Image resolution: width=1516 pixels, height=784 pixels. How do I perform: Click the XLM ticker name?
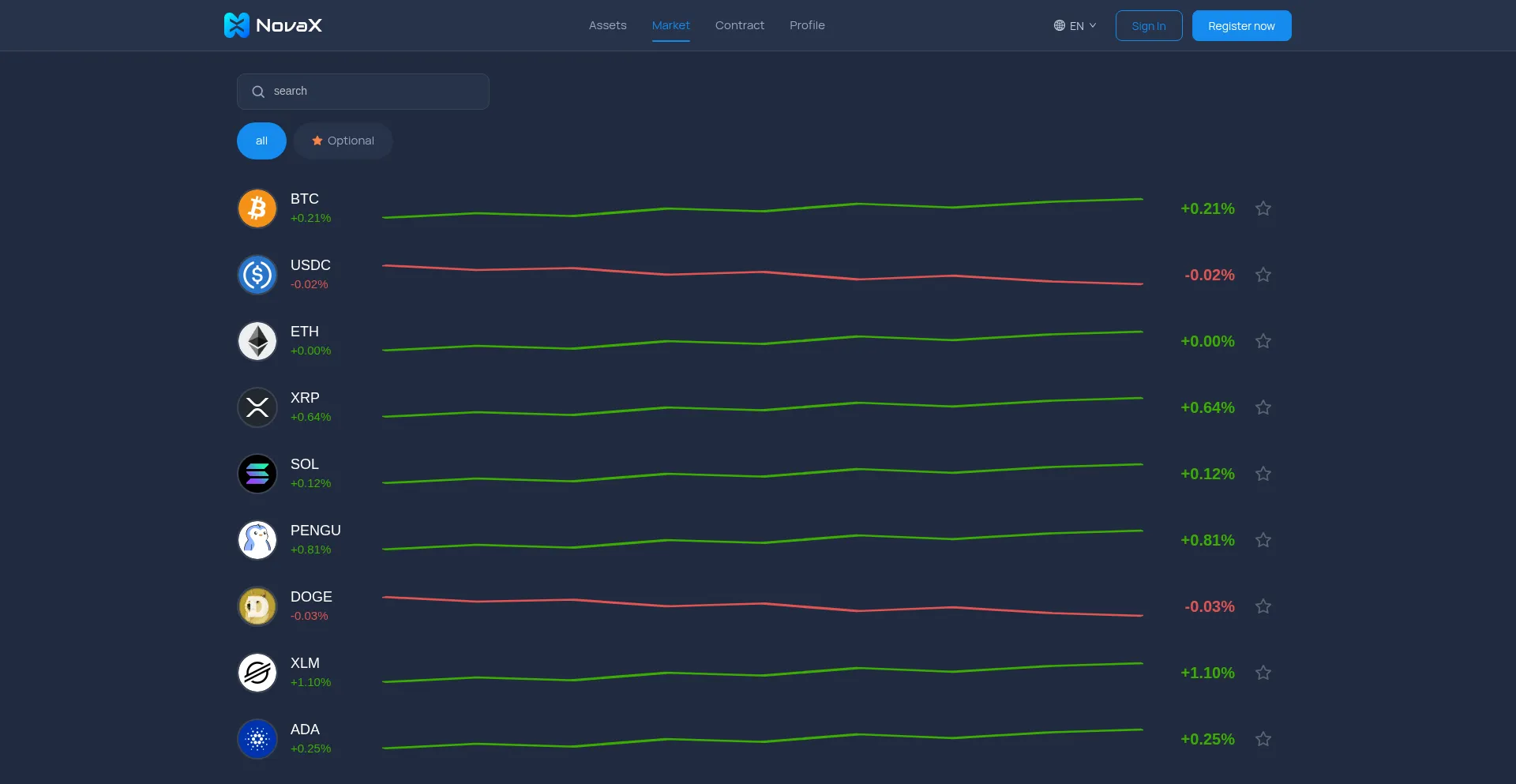click(x=305, y=663)
